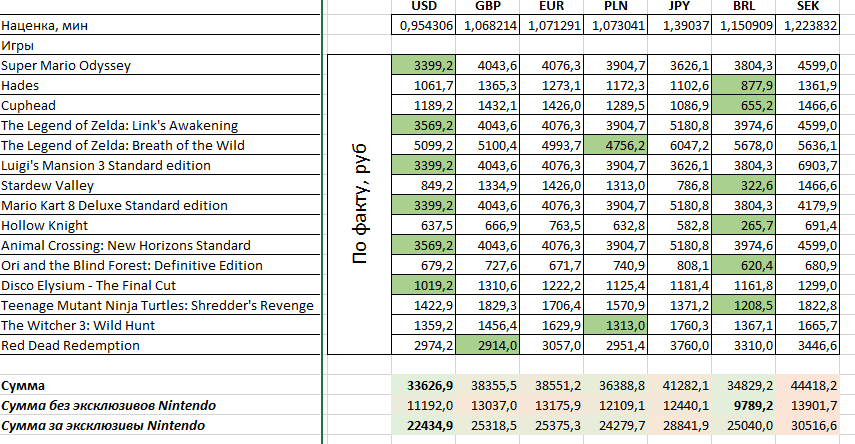This screenshot has width=855, height=444.
Task: Select green BRL cell 1208,5 for Shredder's Revenge
Action: click(744, 305)
